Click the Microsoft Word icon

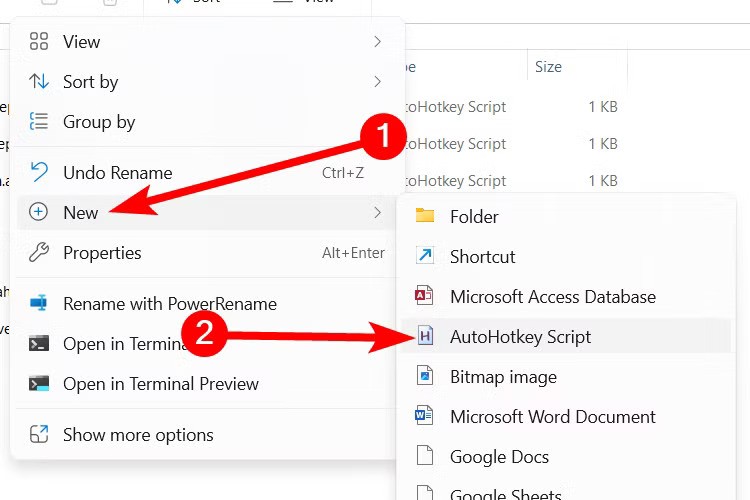(x=424, y=415)
